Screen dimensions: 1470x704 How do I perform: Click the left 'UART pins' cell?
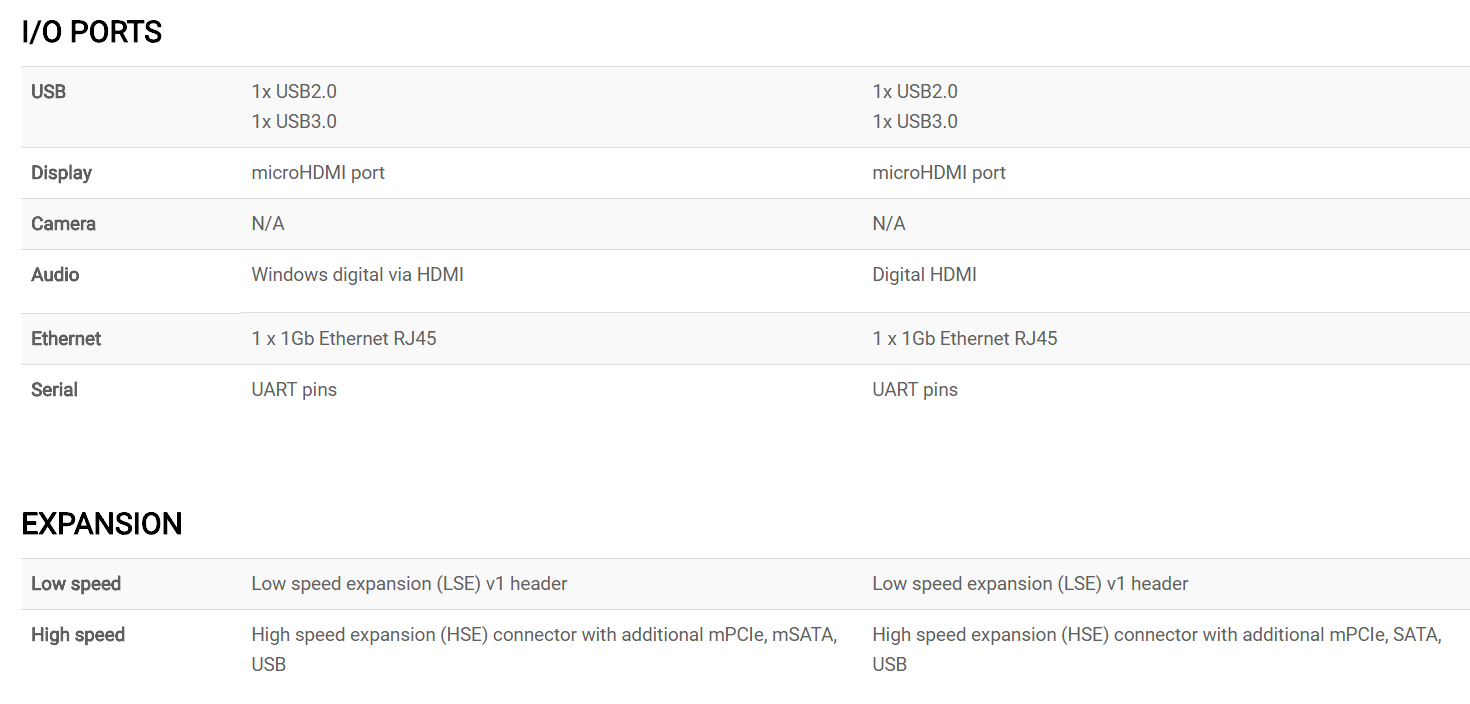(294, 390)
